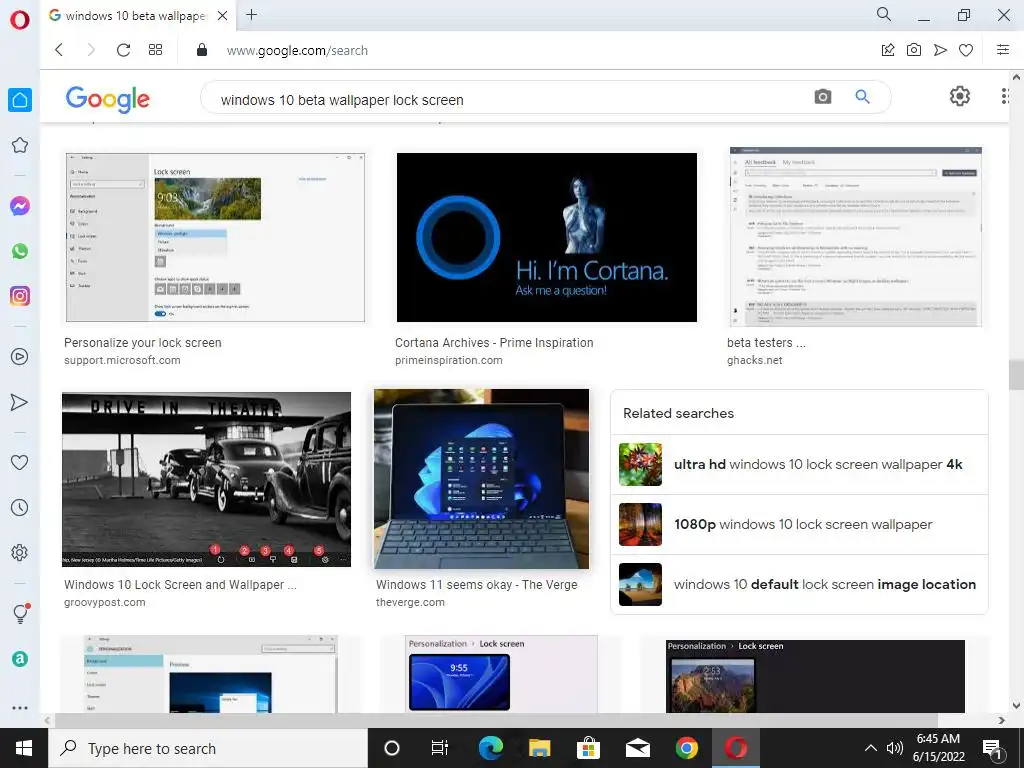Click Personalize your lock screen title
Viewport: 1024px width, 768px height.
click(x=142, y=342)
